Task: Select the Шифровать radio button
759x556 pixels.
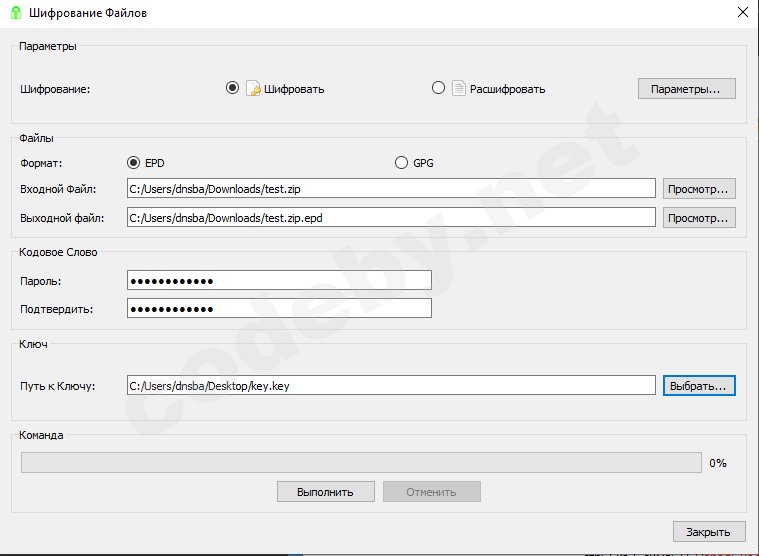Action: tap(232, 88)
